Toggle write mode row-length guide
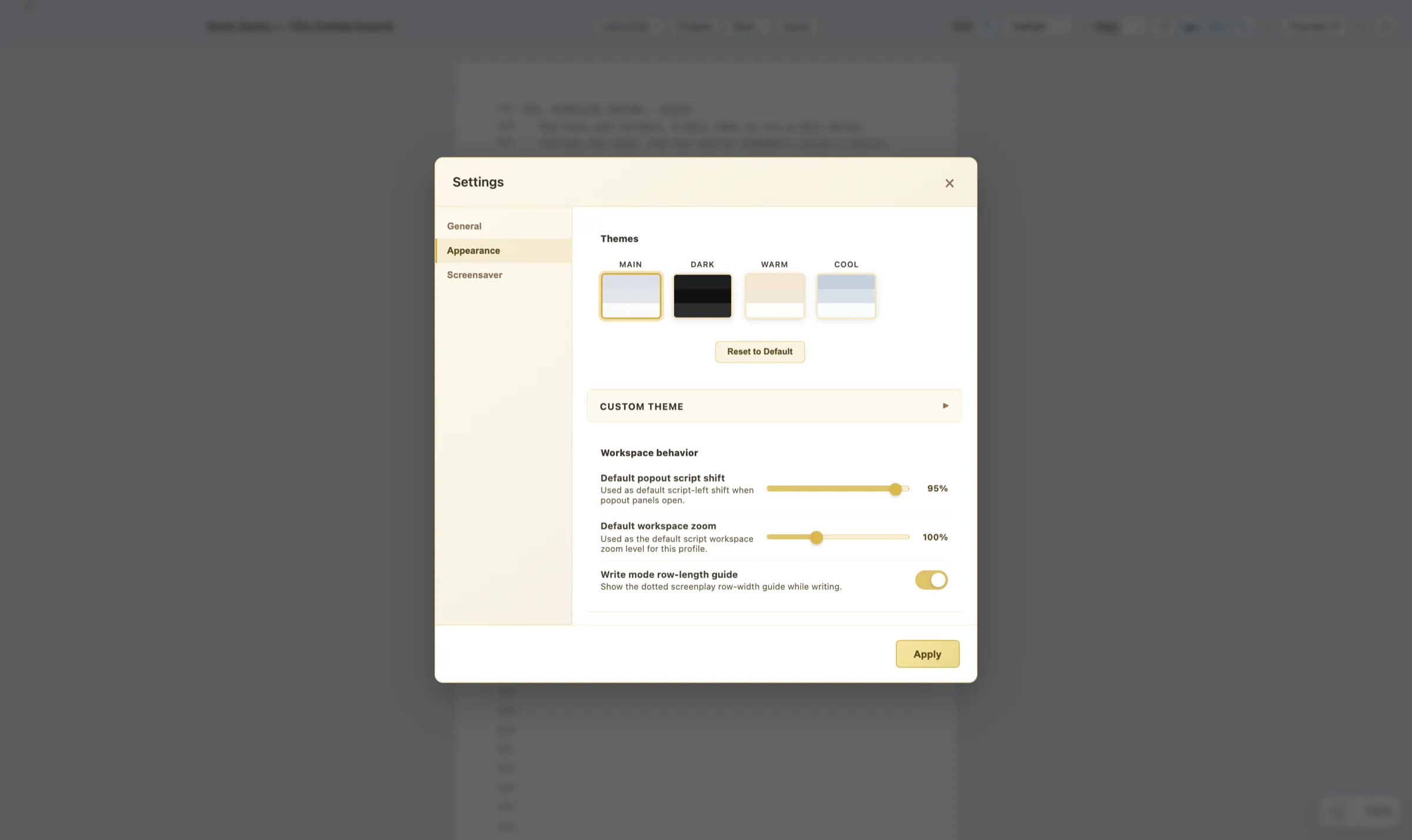 931,580
